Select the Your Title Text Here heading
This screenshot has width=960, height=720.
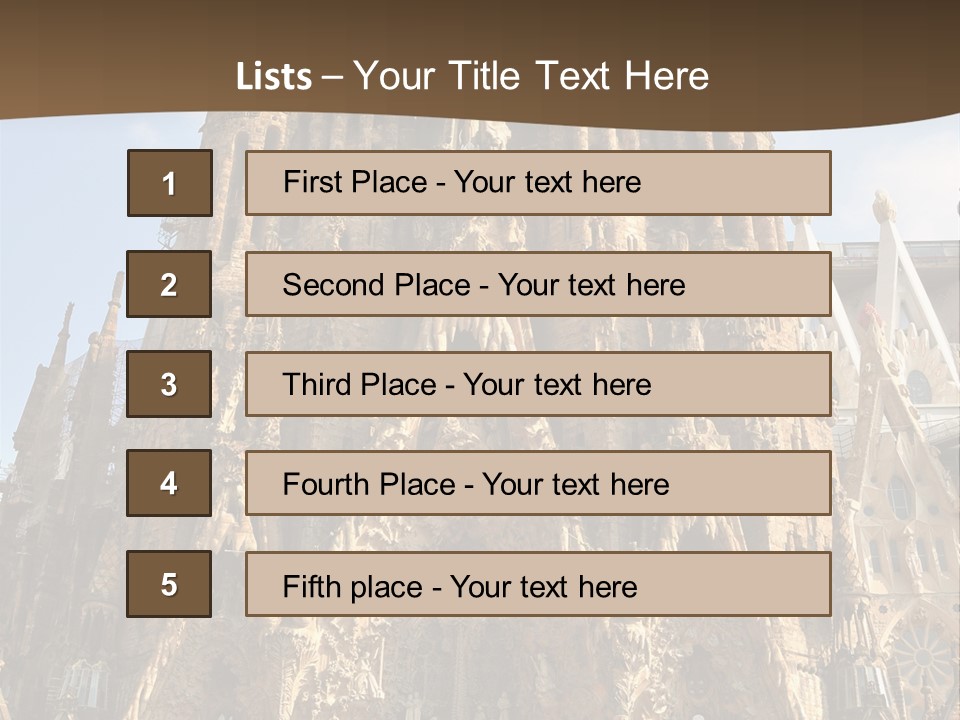pos(531,76)
